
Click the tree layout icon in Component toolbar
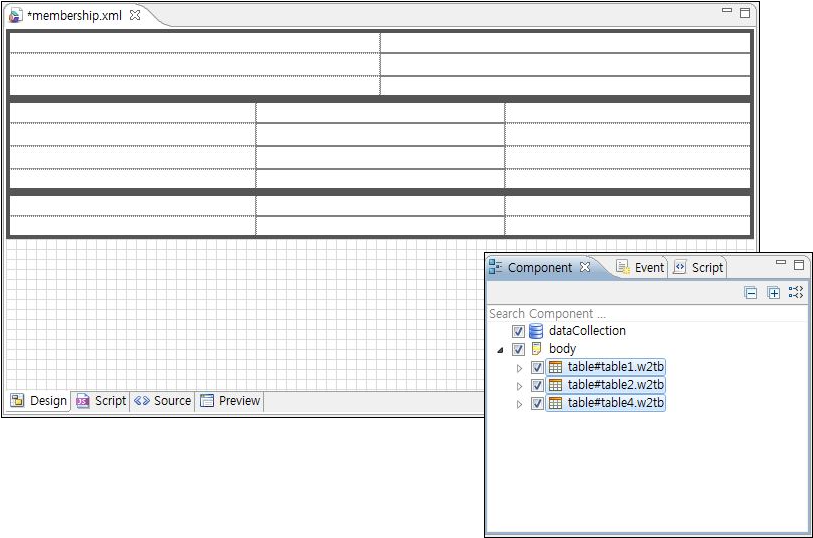point(795,293)
